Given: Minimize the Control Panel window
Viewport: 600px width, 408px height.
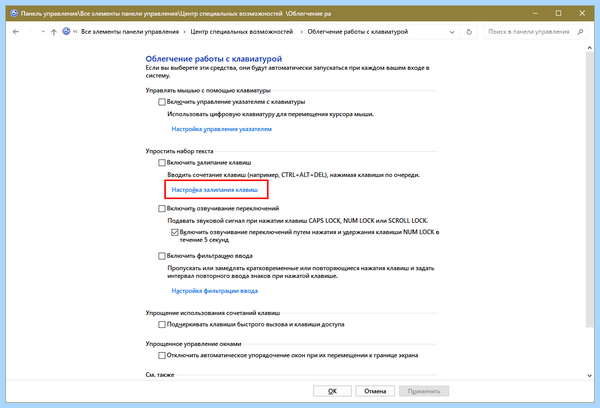Looking at the screenshot, I should tap(535, 13).
